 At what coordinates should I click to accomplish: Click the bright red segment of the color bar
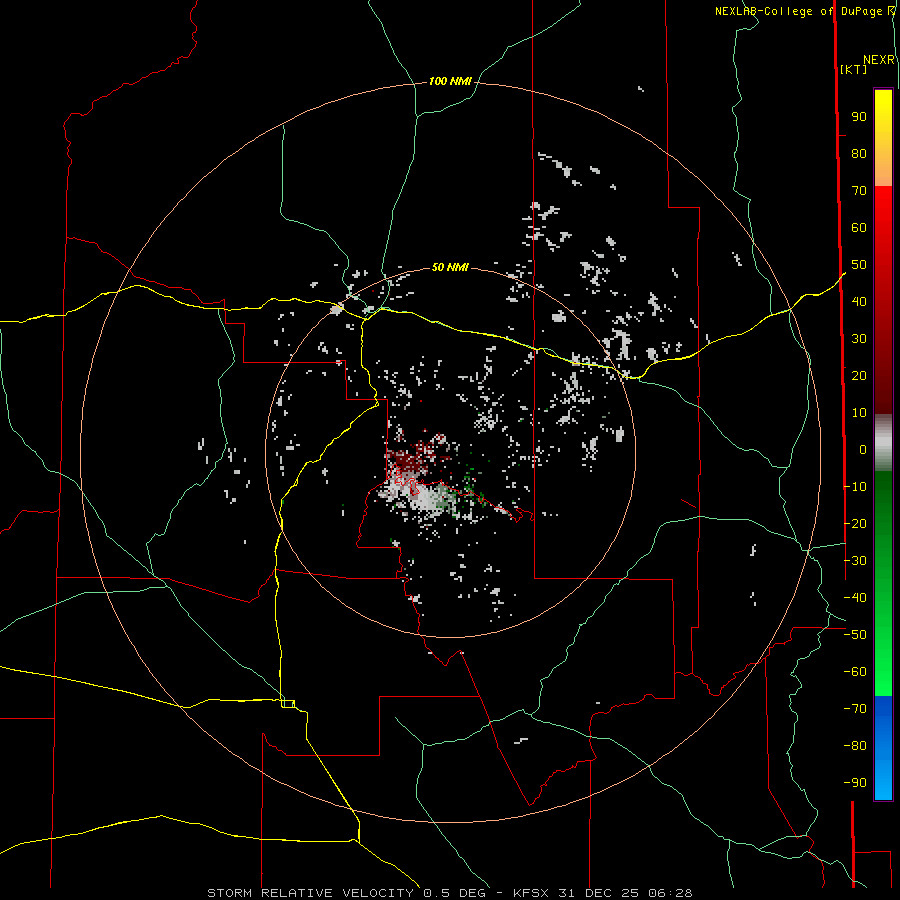(x=883, y=210)
